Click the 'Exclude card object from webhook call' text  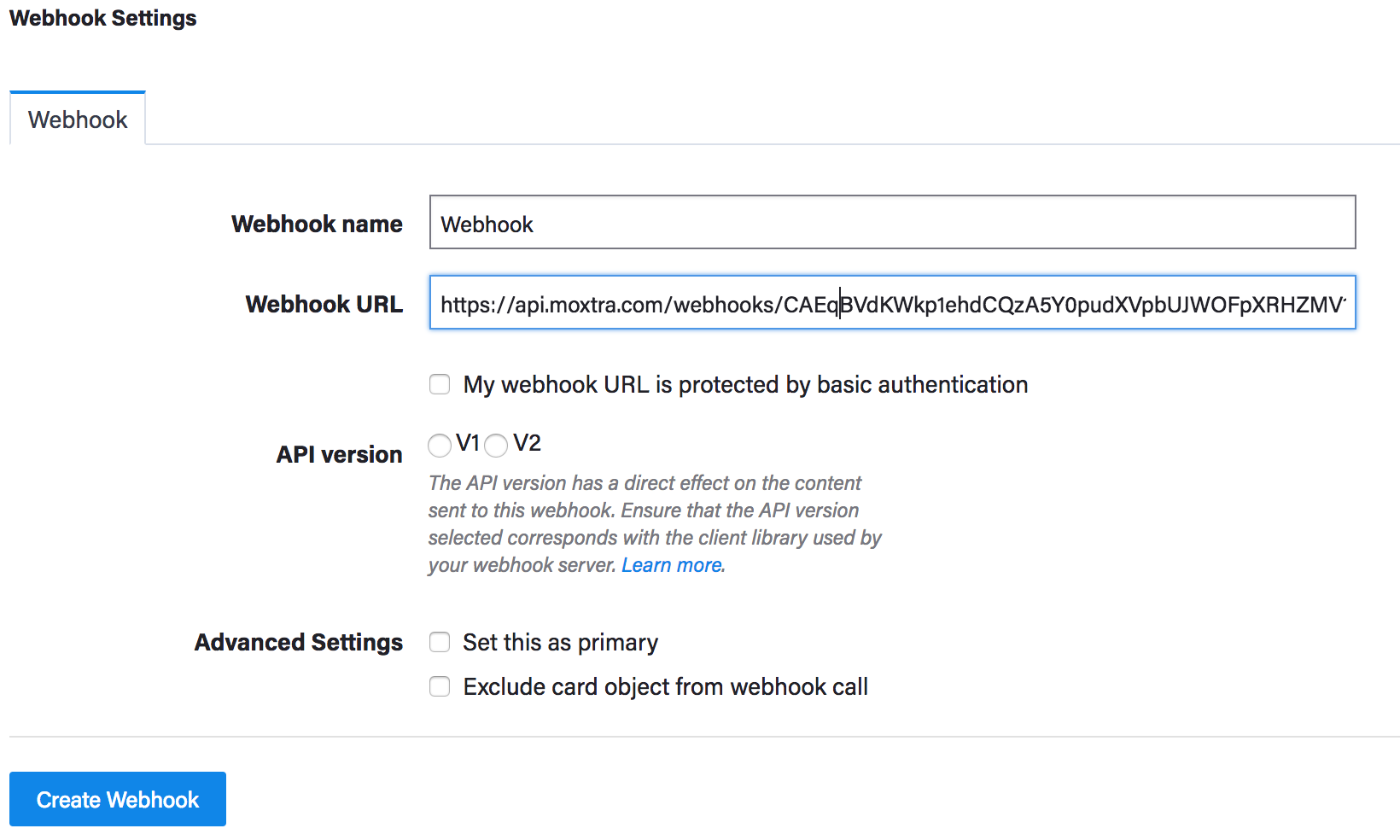pyautogui.click(x=665, y=686)
